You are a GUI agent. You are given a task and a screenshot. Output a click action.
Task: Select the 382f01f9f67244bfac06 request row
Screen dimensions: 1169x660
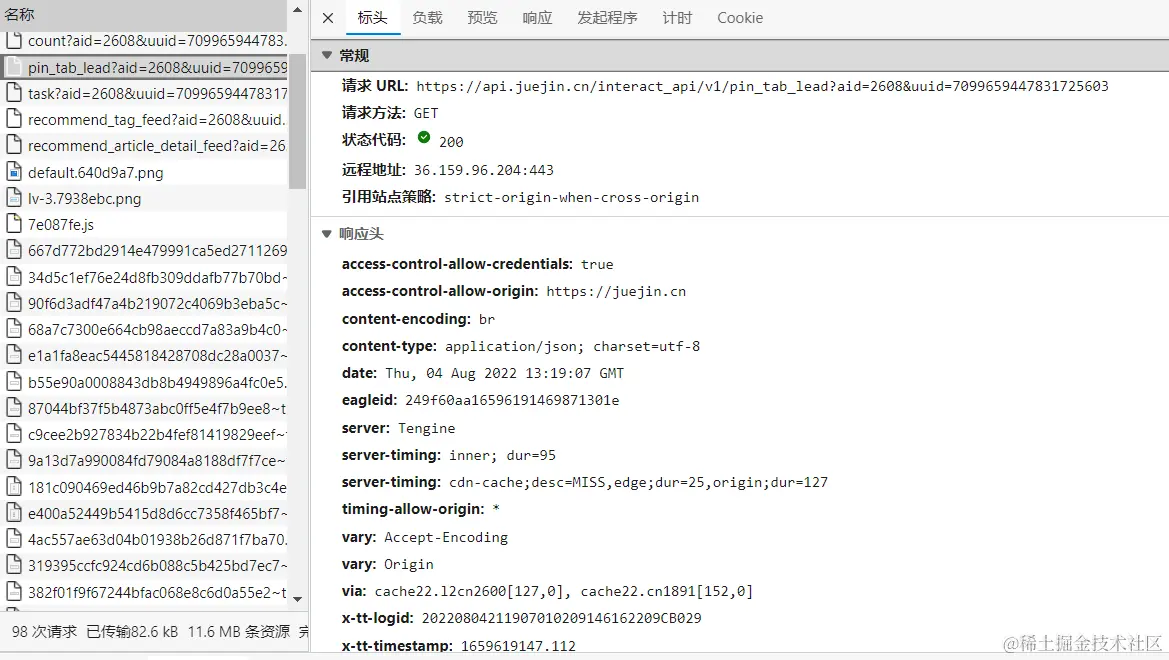point(144,593)
